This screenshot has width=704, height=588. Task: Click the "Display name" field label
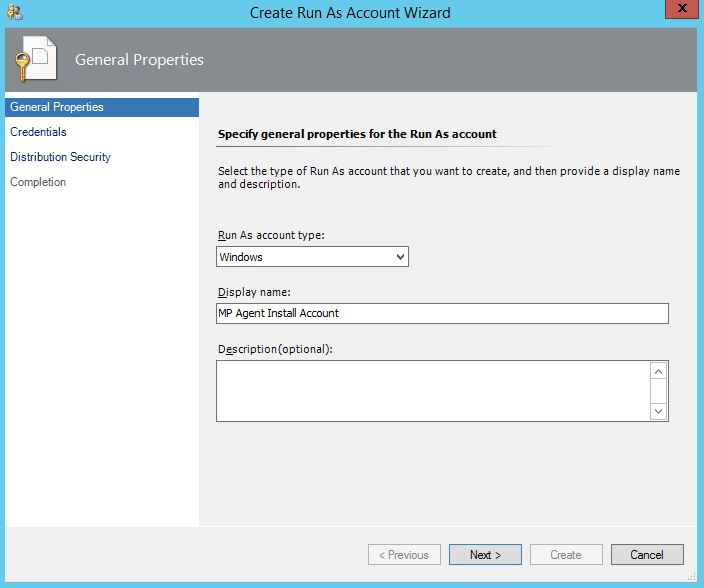[253, 292]
